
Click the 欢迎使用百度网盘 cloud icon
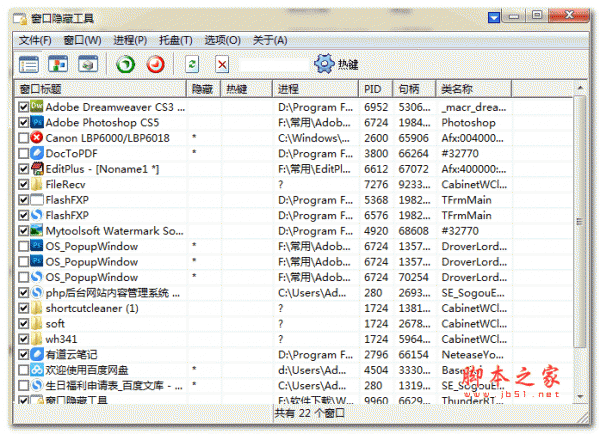click(37, 370)
